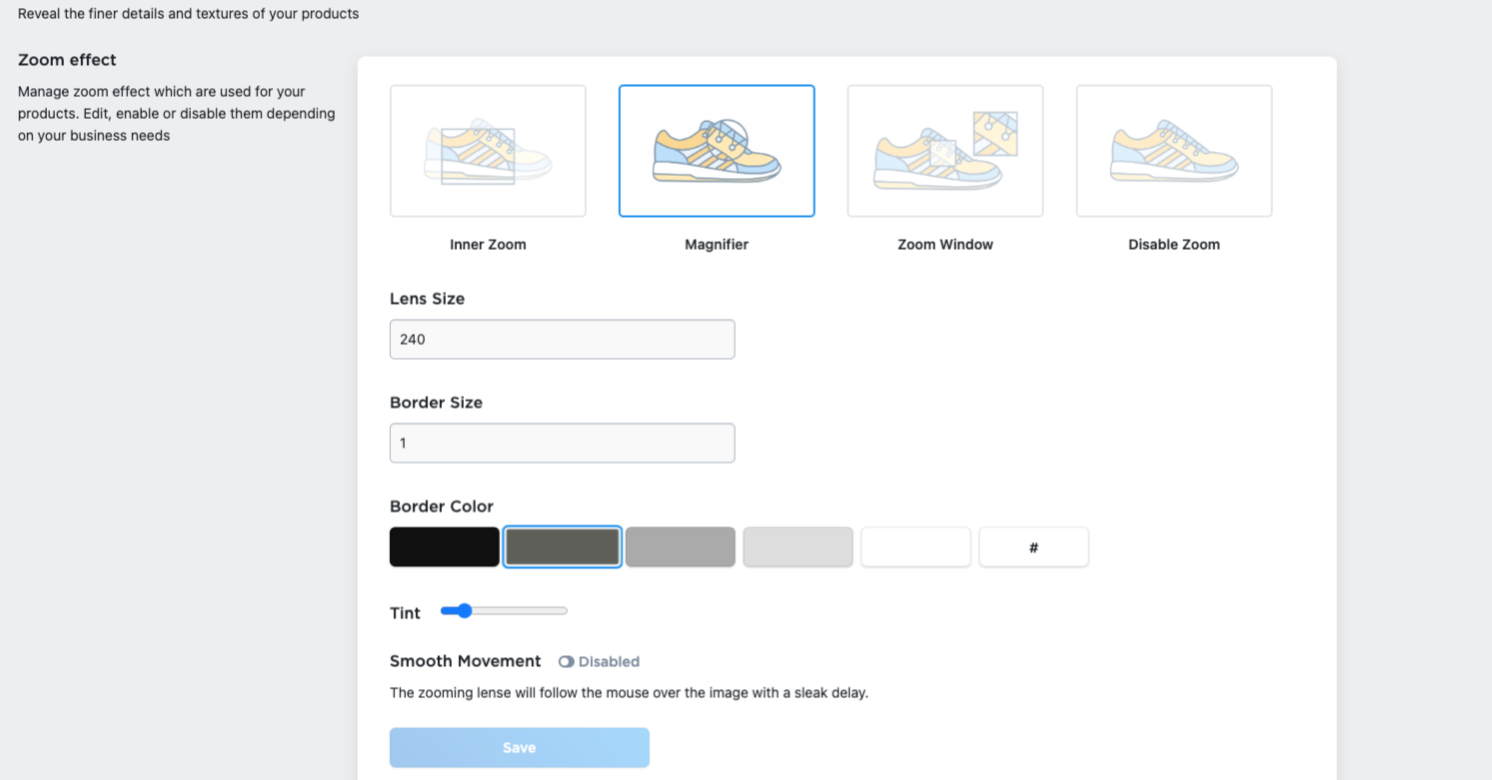Click the Zoom Window label
Screen dimensions: 1492x780
coord(945,244)
